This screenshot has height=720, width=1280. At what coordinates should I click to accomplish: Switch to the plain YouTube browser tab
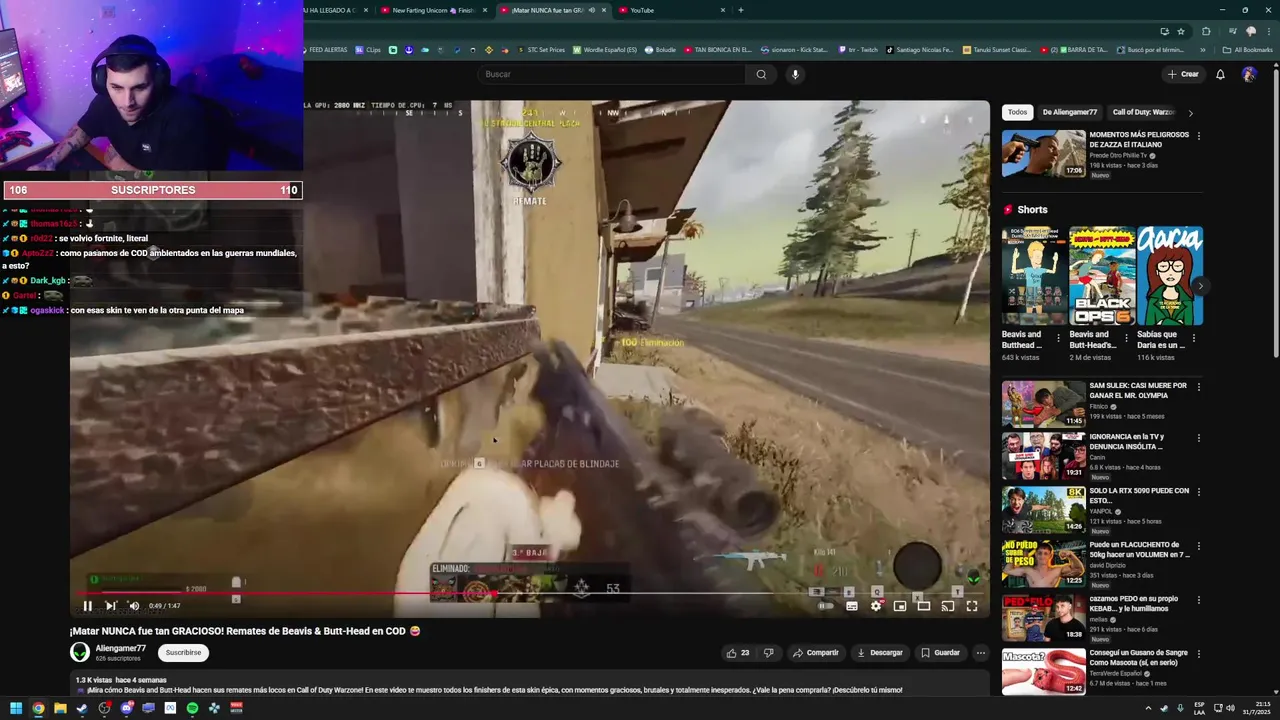(x=670, y=10)
